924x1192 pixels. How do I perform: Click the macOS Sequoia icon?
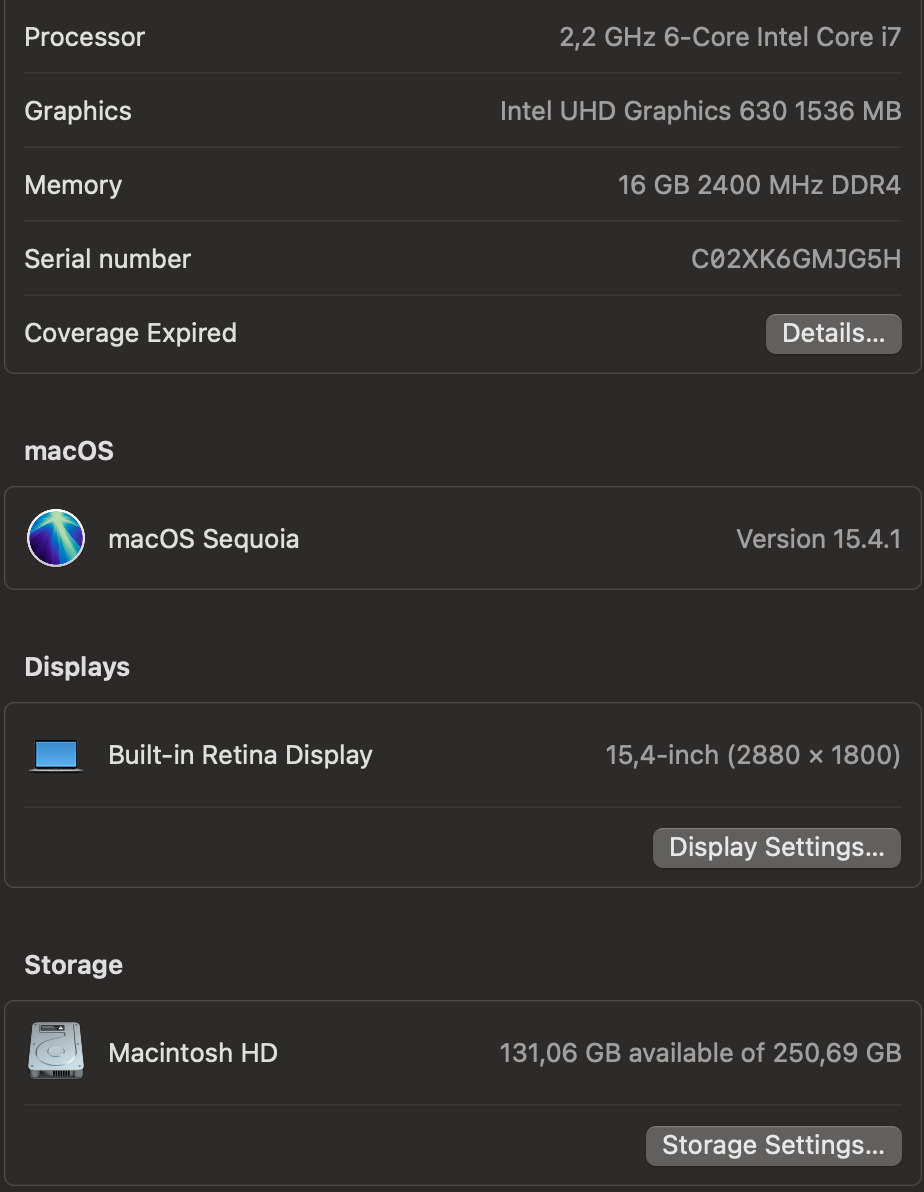point(56,538)
